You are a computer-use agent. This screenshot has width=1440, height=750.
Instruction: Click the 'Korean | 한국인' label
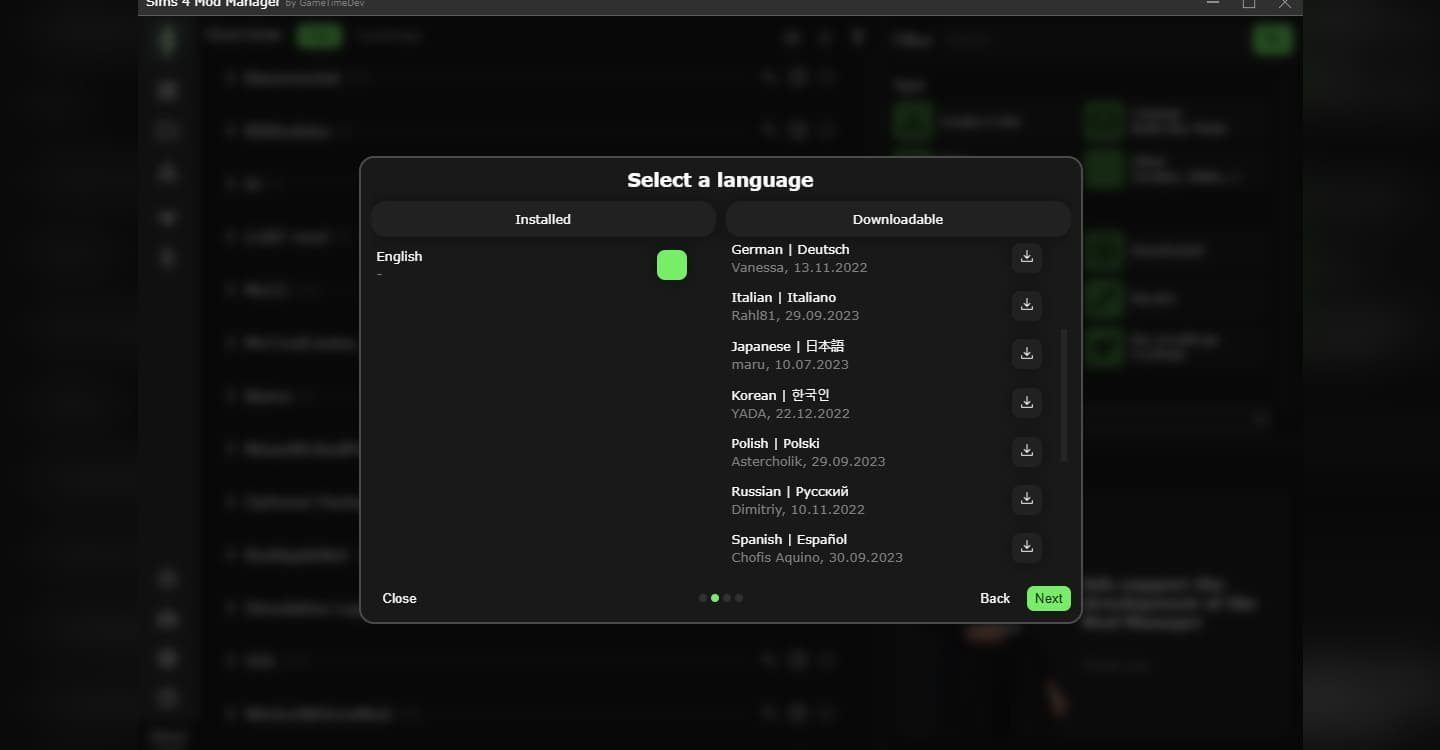pyautogui.click(x=780, y=395)
